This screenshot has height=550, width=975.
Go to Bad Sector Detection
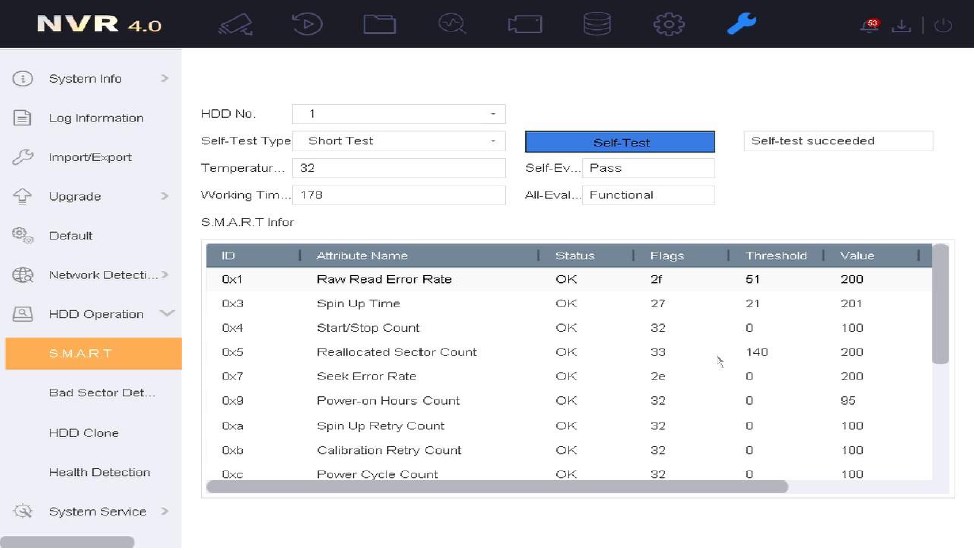click(101, 393)
